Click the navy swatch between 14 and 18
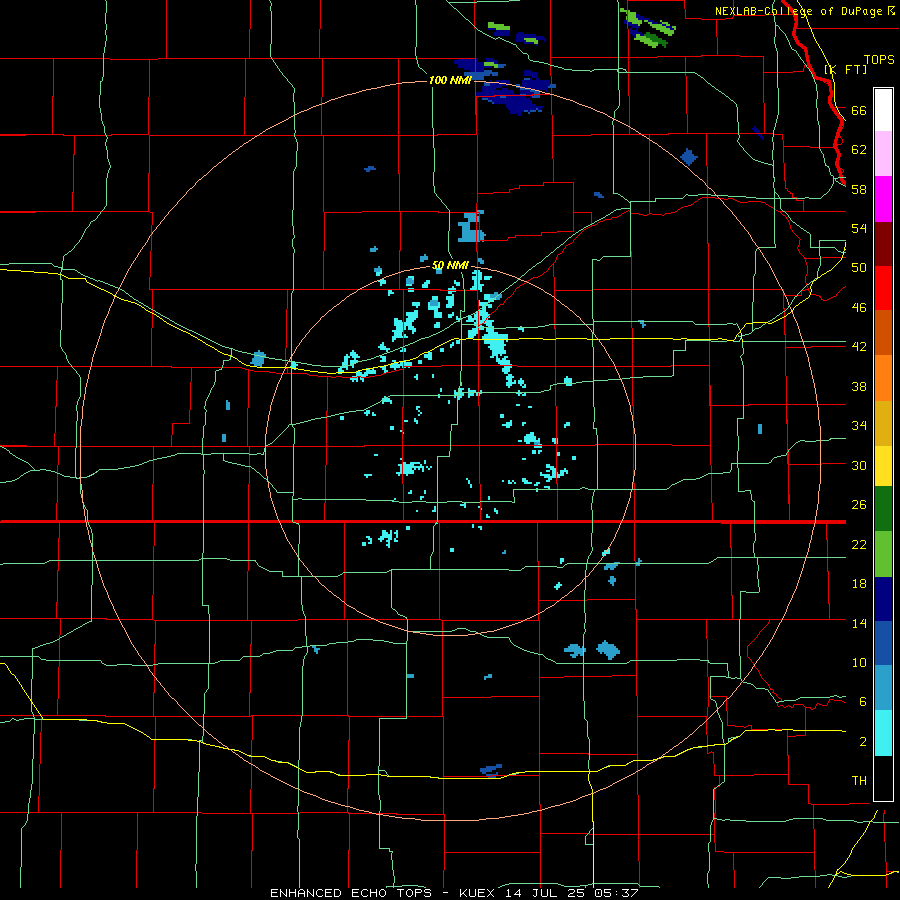This screenshot has width=900, height=900. pyautogui.click(x=883, y=599)
